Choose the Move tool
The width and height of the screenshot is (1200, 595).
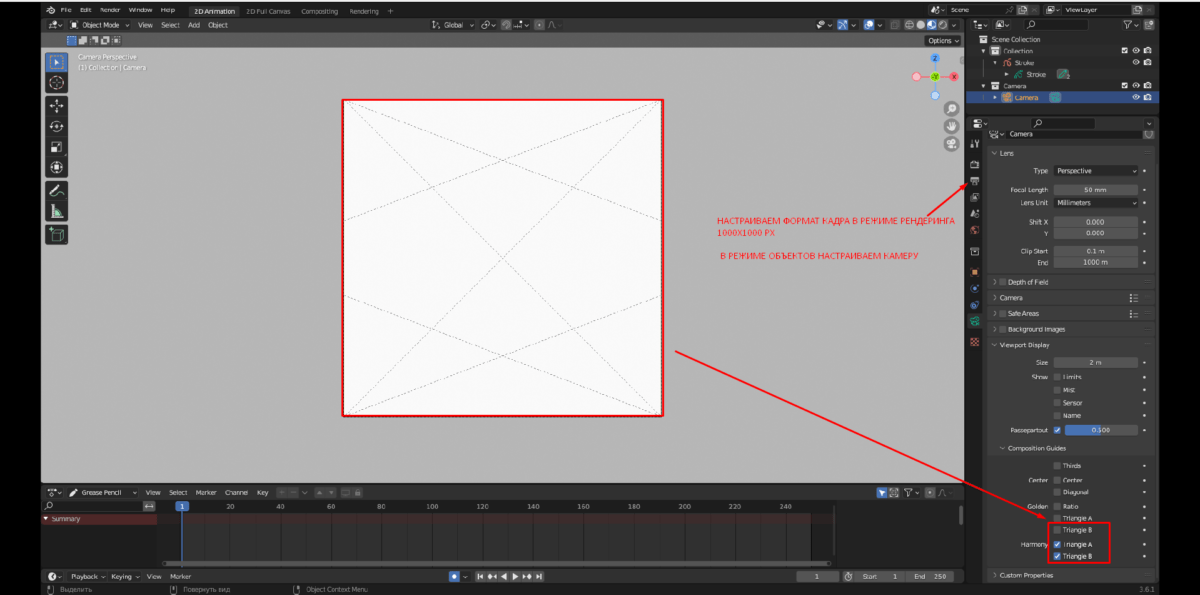pyautogui.click(x=56, y=105)
